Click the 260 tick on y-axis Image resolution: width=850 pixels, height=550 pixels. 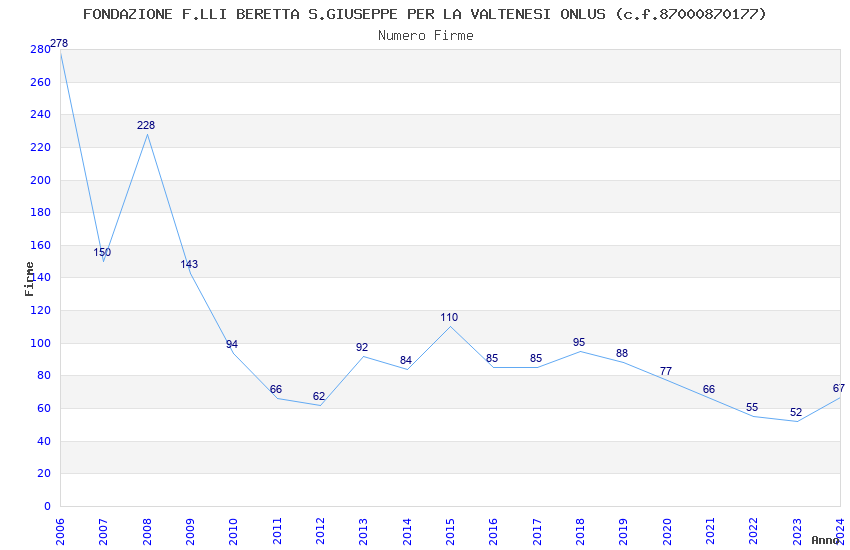[41, 82]
